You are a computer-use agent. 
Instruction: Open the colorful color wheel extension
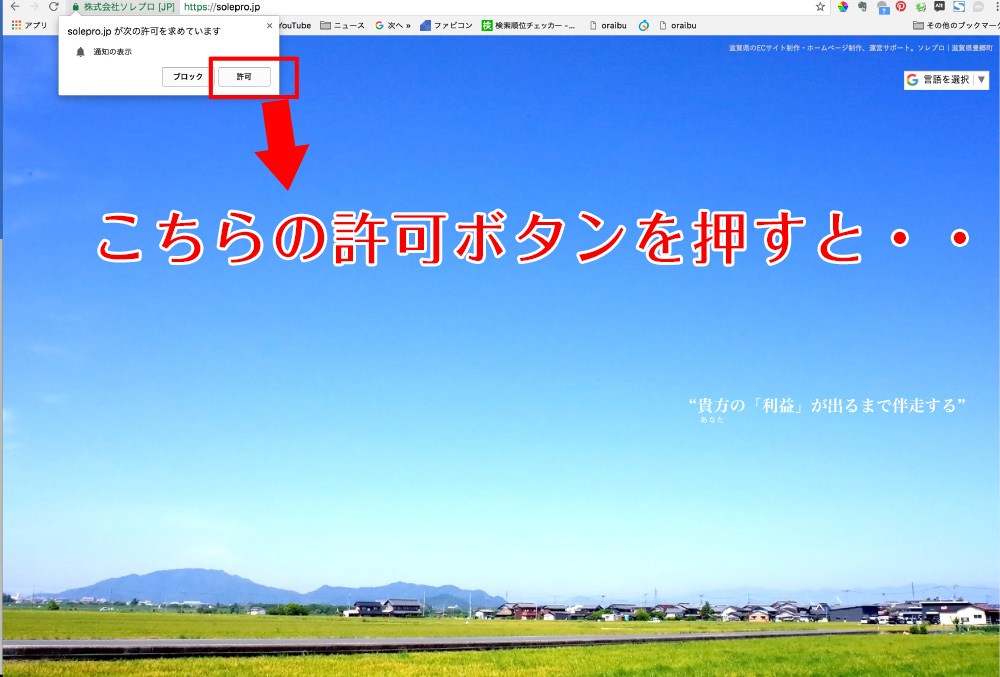coord(843,6)
